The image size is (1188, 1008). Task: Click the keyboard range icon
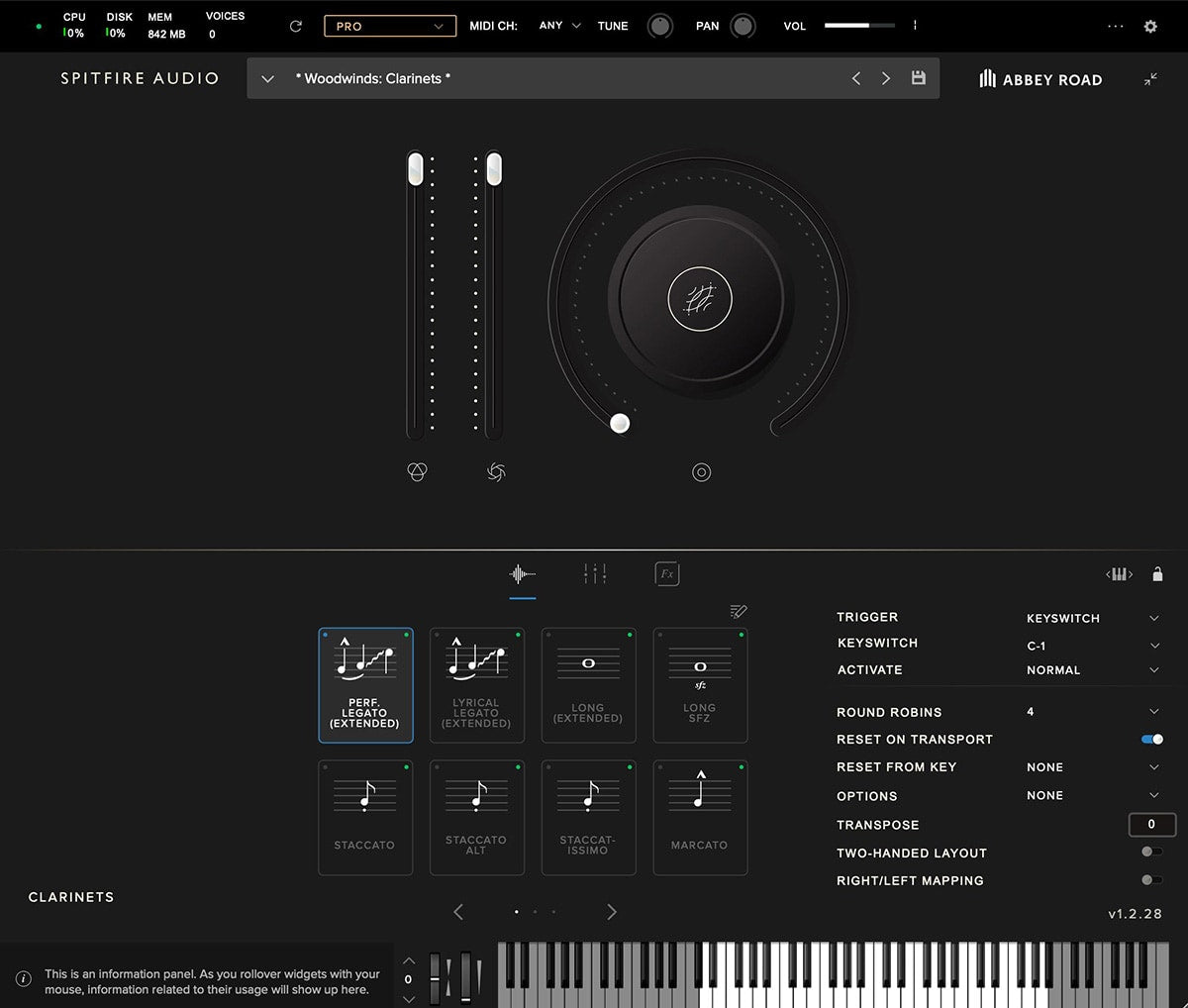point(1119,574)
